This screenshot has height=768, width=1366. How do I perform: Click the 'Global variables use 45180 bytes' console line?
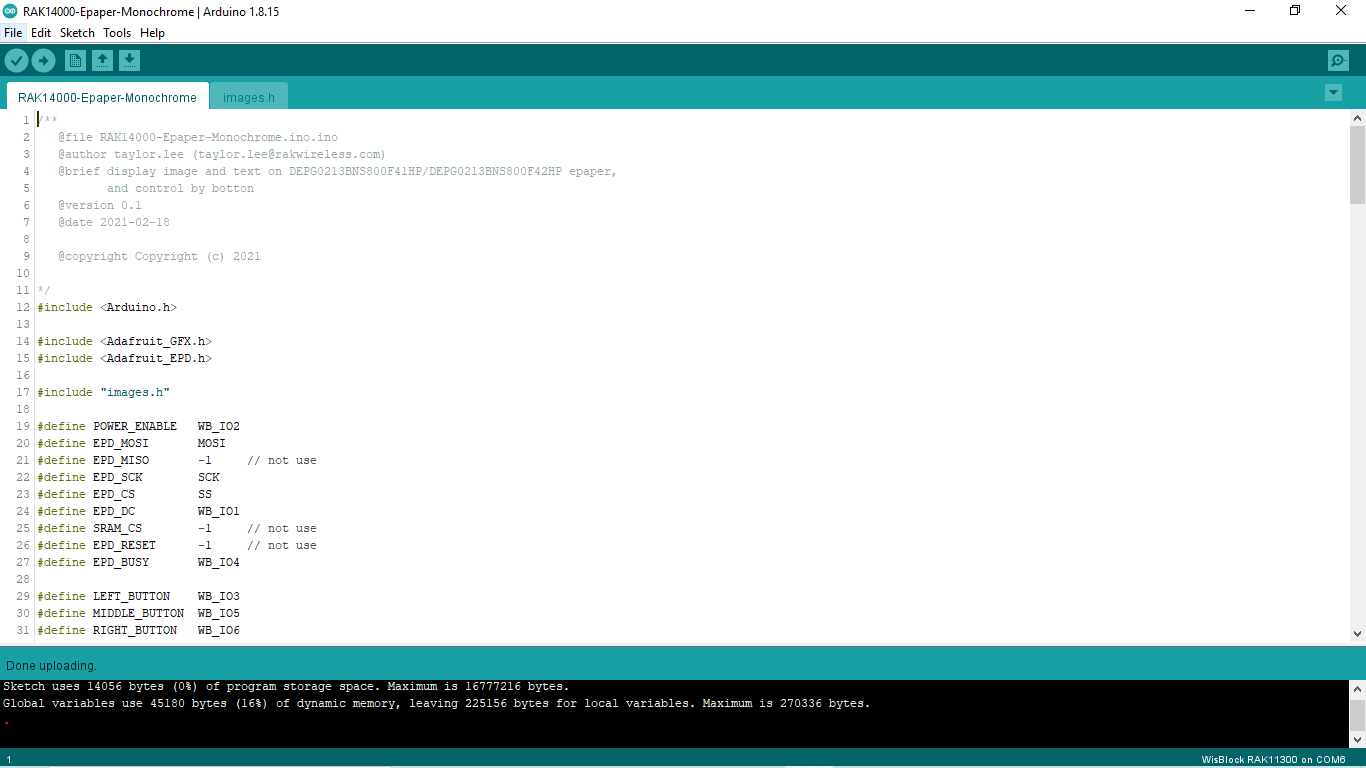point(436,703)
